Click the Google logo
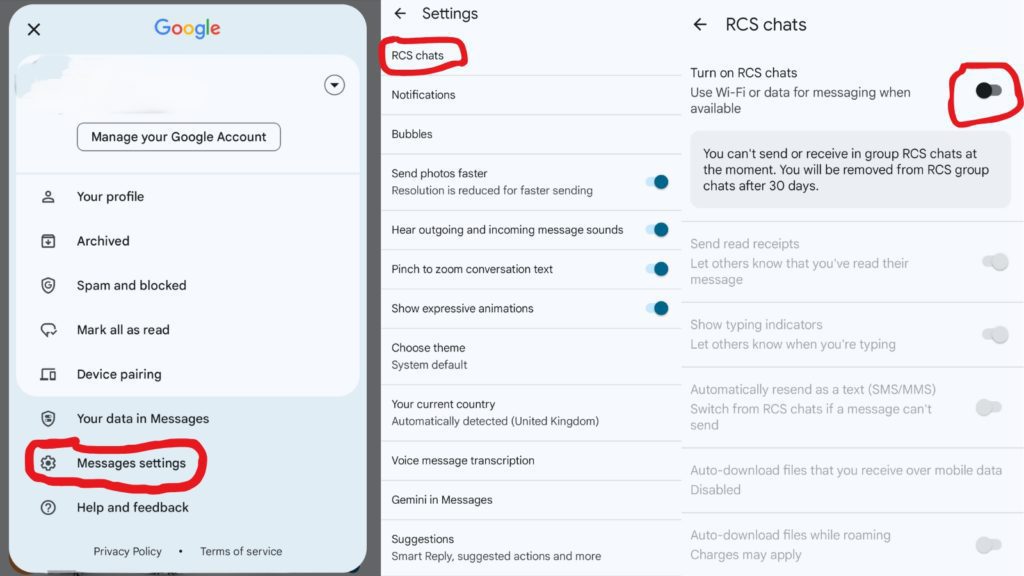Image resolution: width=1024 pixels, height=576 pixels. click(187, 28)
